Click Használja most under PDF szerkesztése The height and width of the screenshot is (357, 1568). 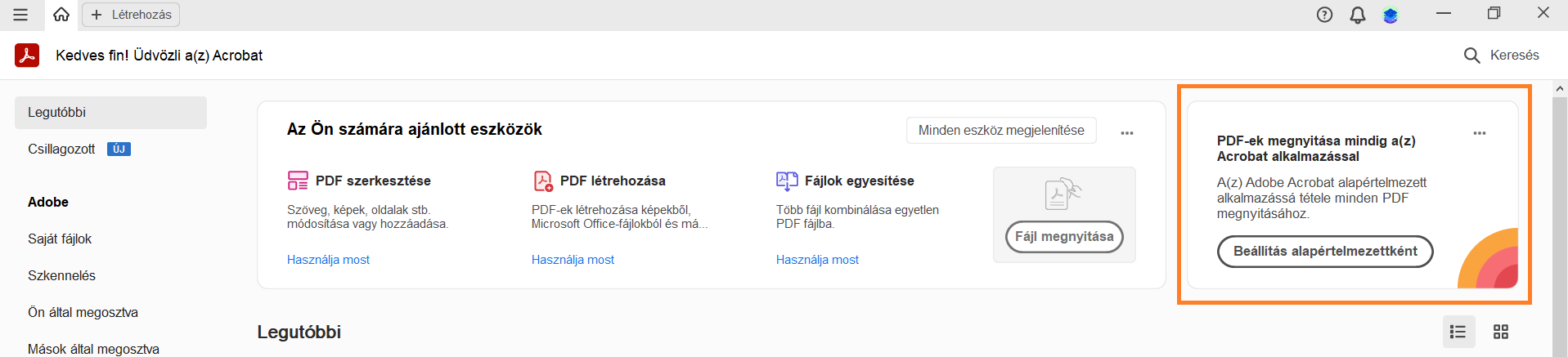coord(328,260)
